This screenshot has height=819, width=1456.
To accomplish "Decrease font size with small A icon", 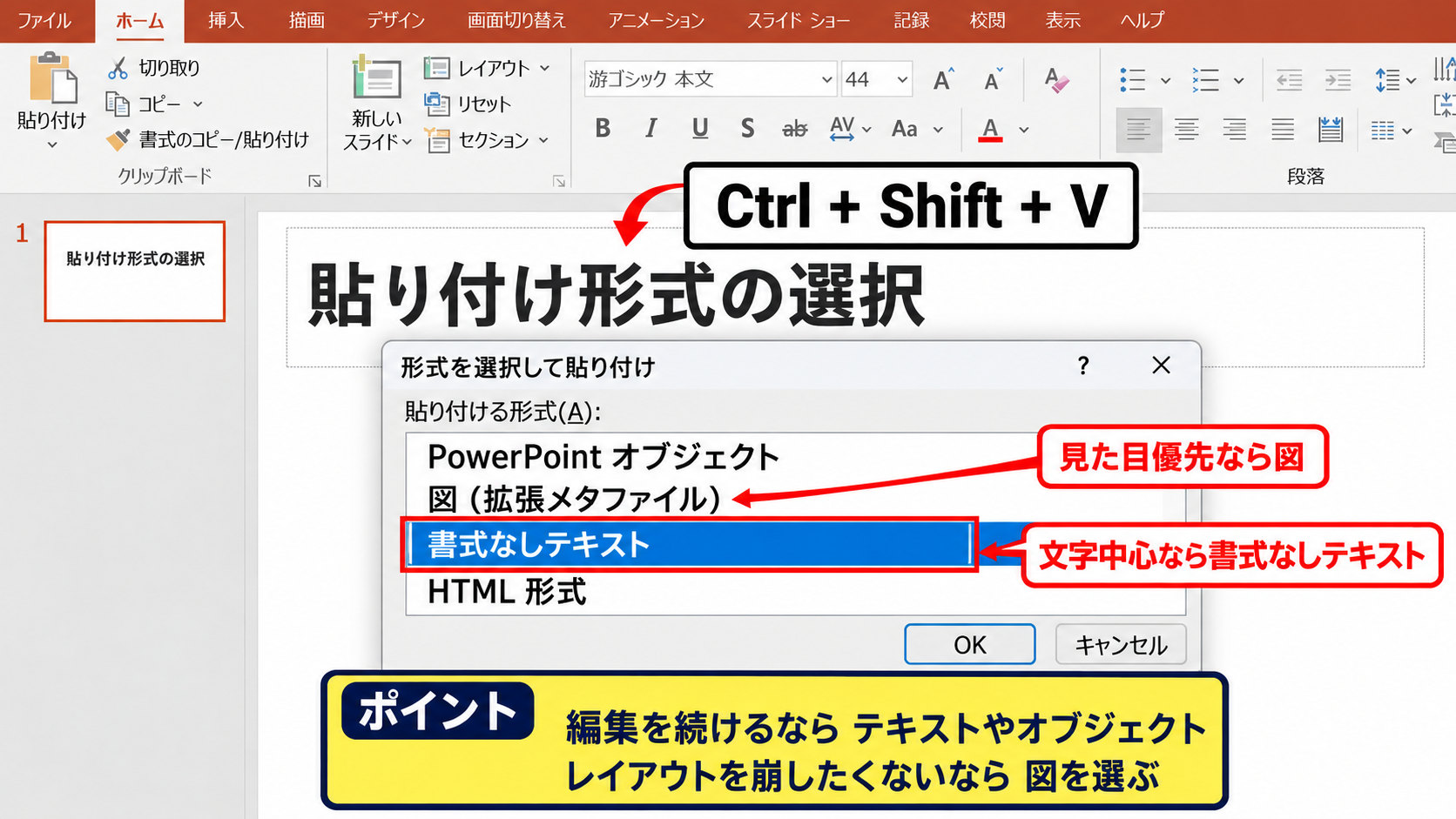I will click(993, 80).
